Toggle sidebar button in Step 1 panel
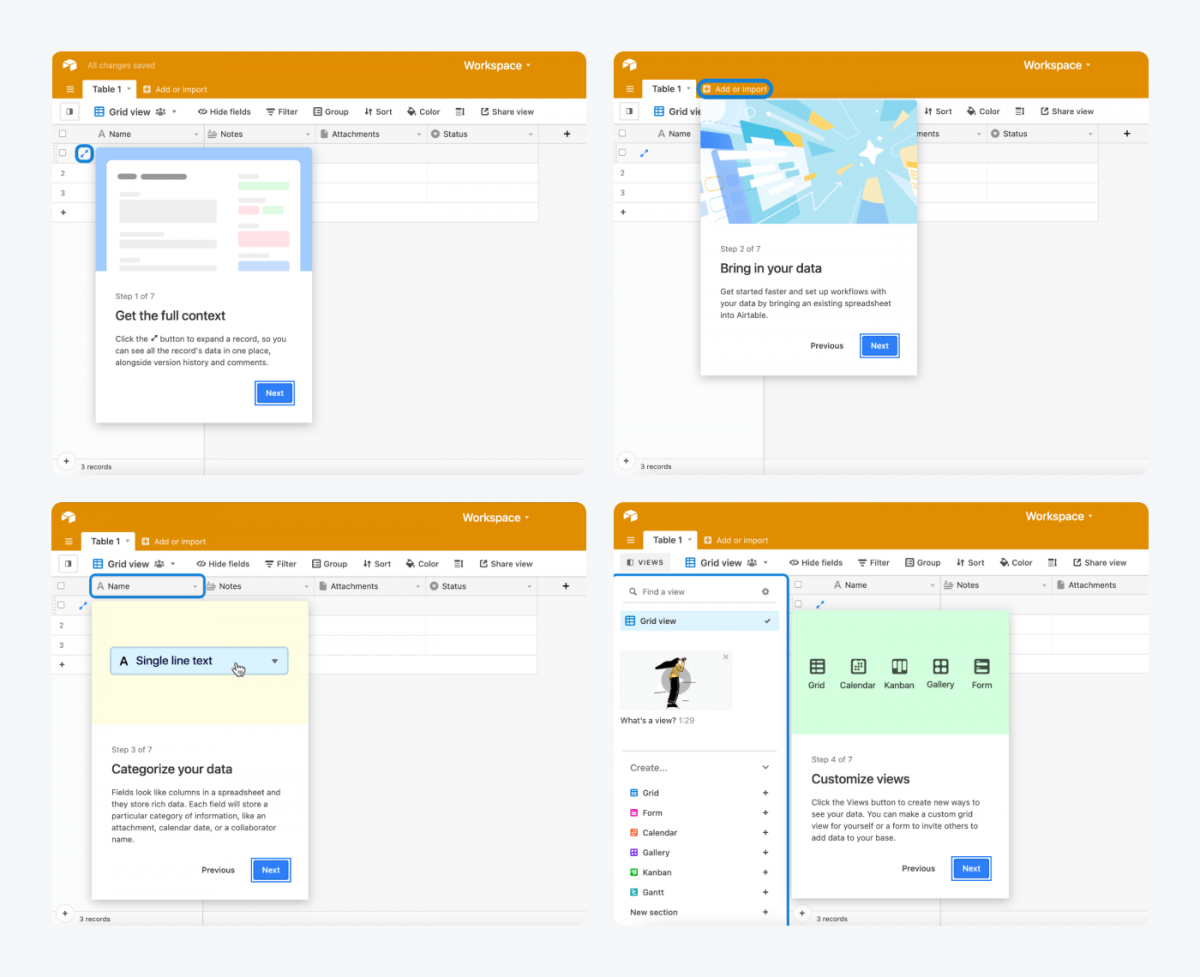Image resolution: width=1200 pixels, height=977 pixels. coord(69,112)
